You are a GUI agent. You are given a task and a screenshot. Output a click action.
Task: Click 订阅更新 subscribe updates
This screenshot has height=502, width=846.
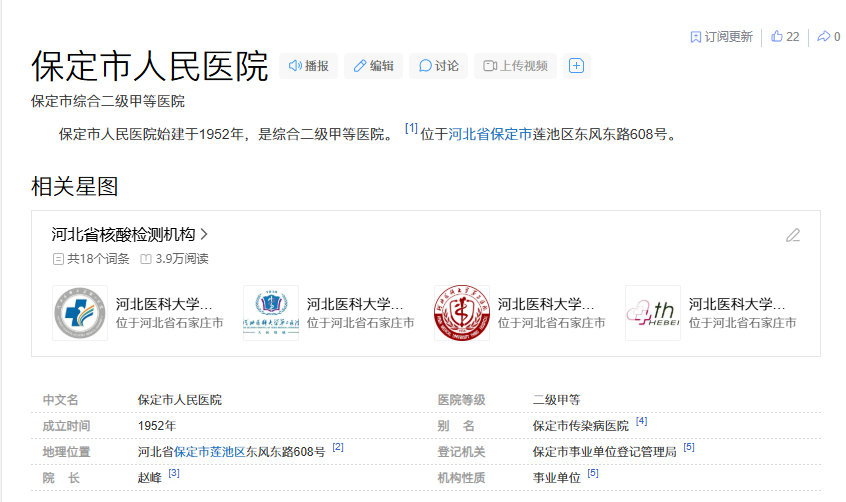coord(721,37)
